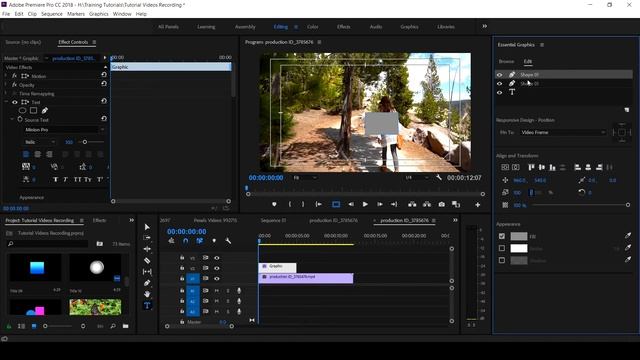Step forward one frame in Program monitor
The image size is (640, 360).
[380, 204]
